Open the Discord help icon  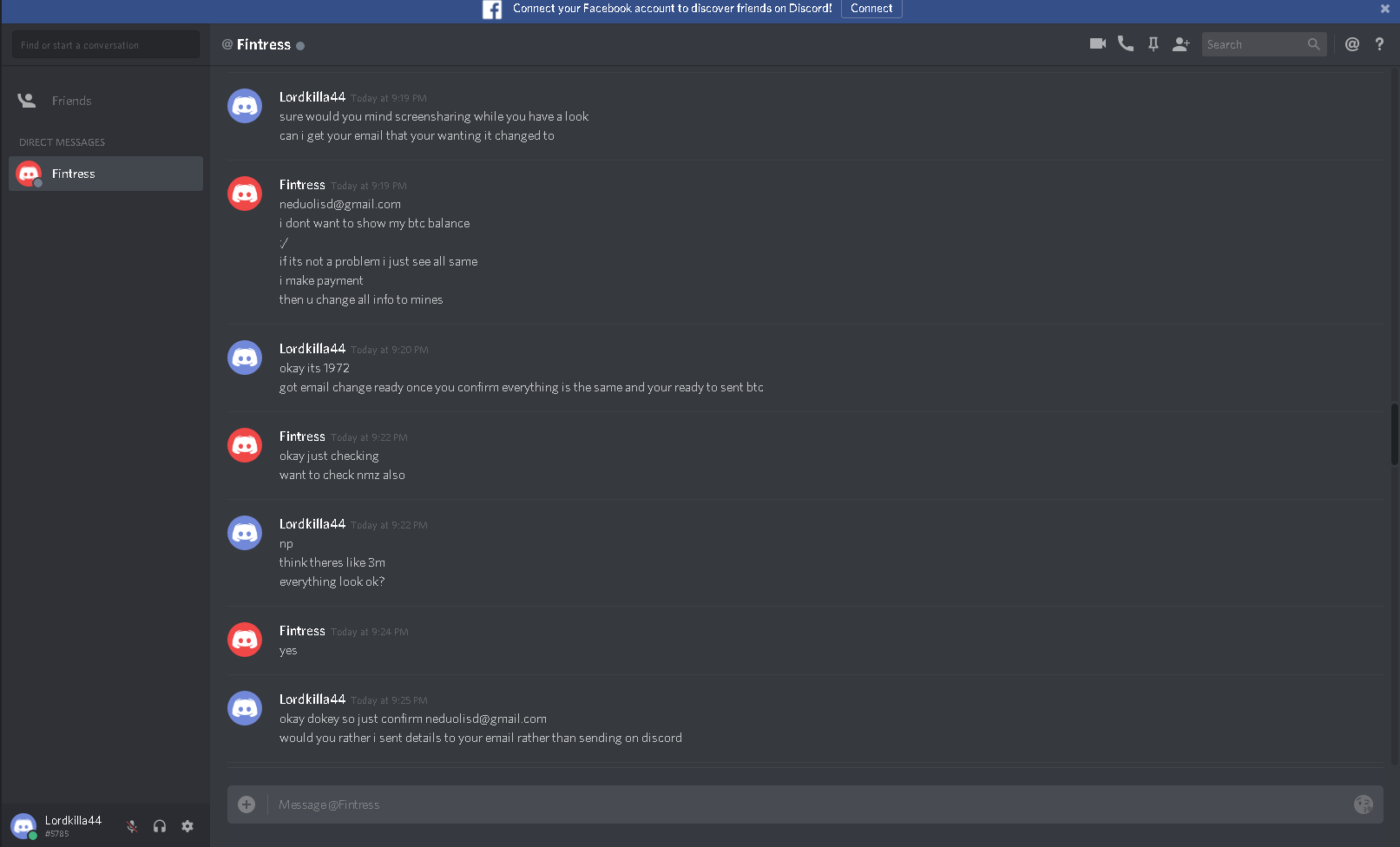coord(1379,44)
